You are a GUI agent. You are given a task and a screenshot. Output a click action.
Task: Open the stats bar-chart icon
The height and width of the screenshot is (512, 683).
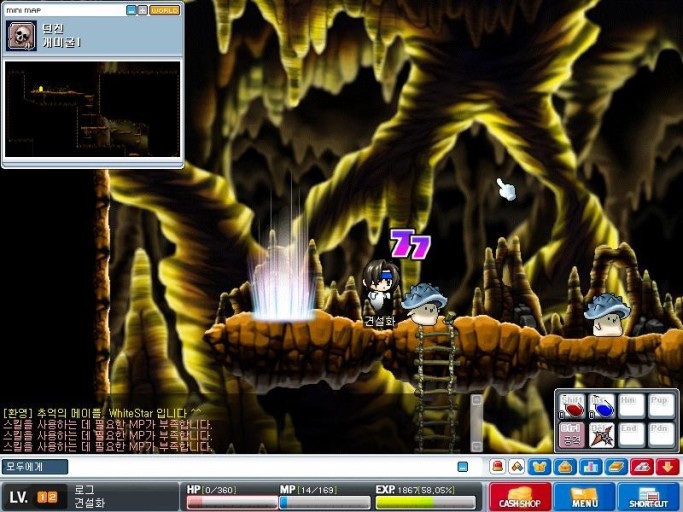point(591,467)
